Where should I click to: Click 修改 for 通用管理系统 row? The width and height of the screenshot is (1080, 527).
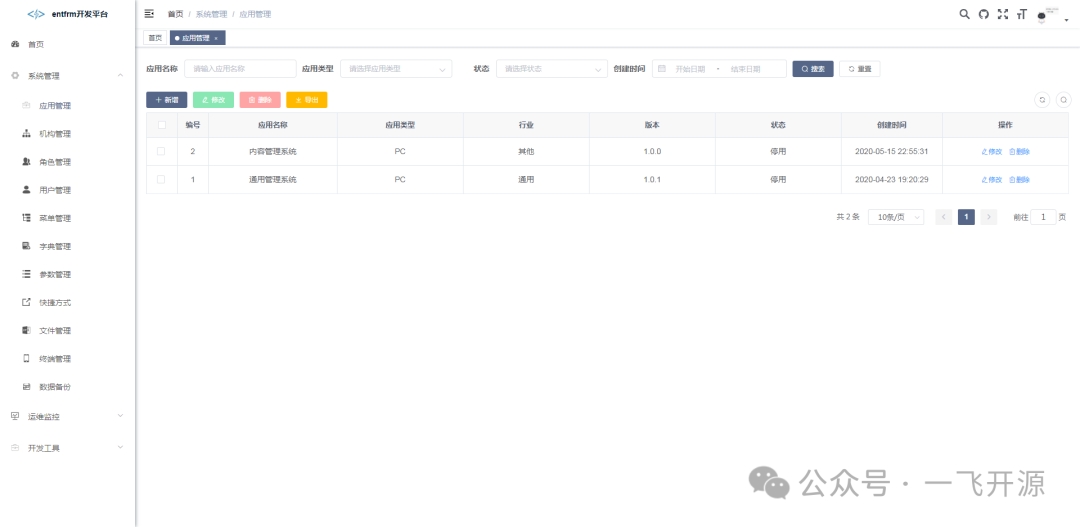(x=992, y=179)
